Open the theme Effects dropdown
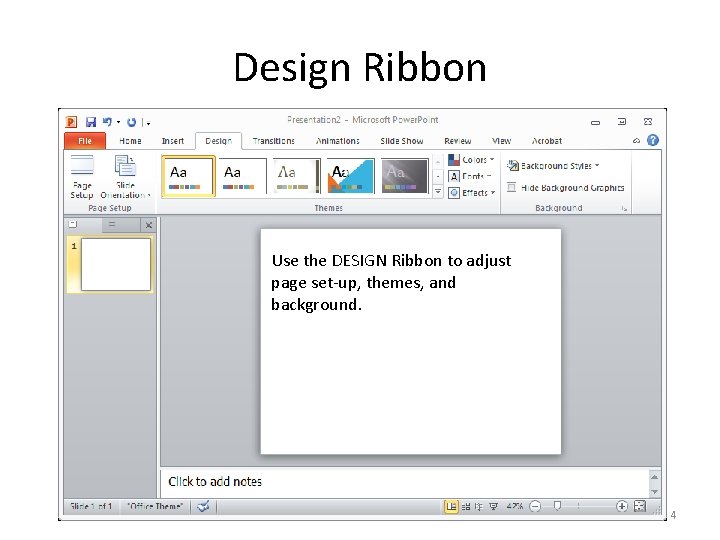This screenshot has height=540, width=720. [472, 193]
